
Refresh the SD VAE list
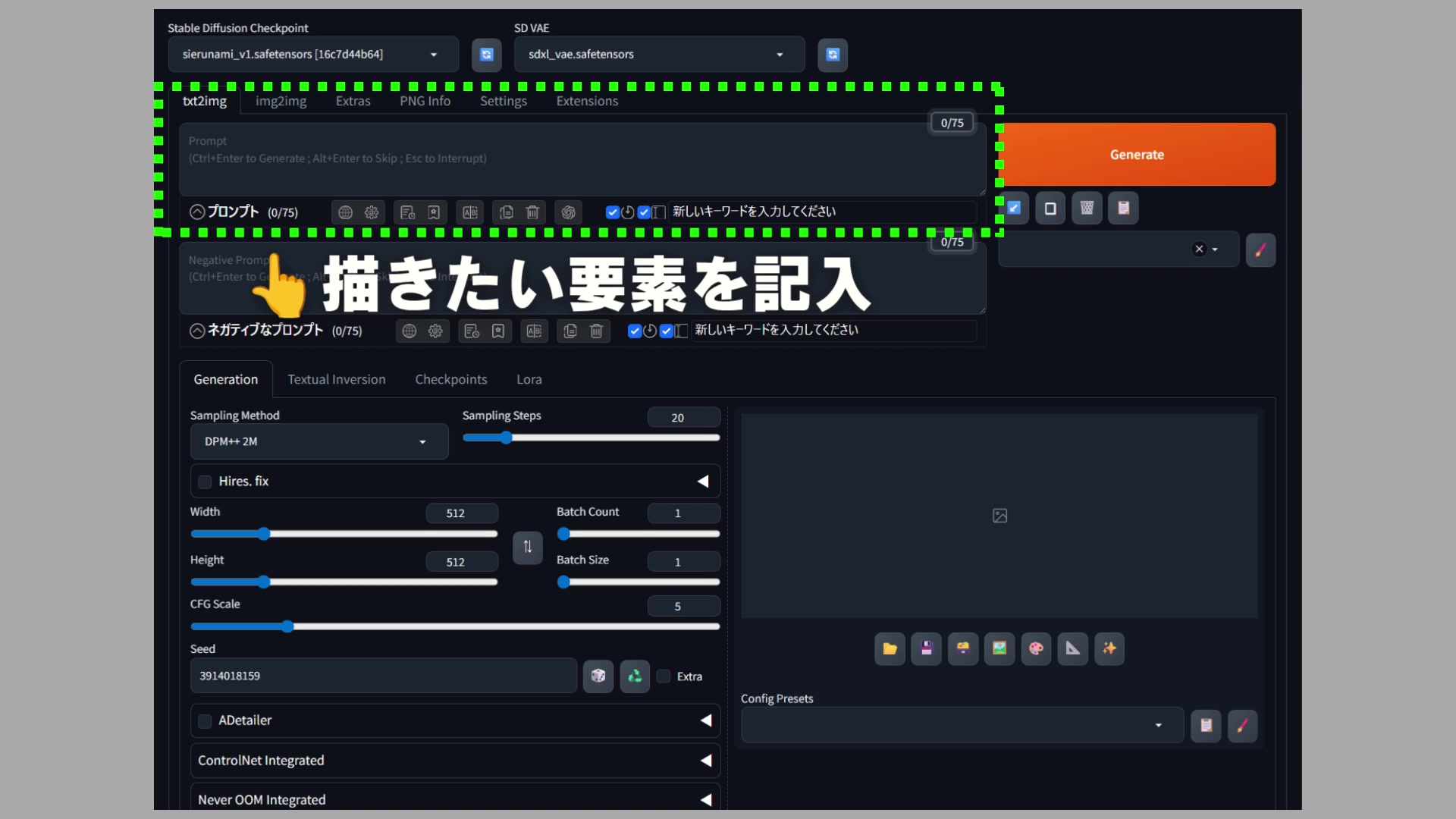pyautogui.click(x=833, y=55)
